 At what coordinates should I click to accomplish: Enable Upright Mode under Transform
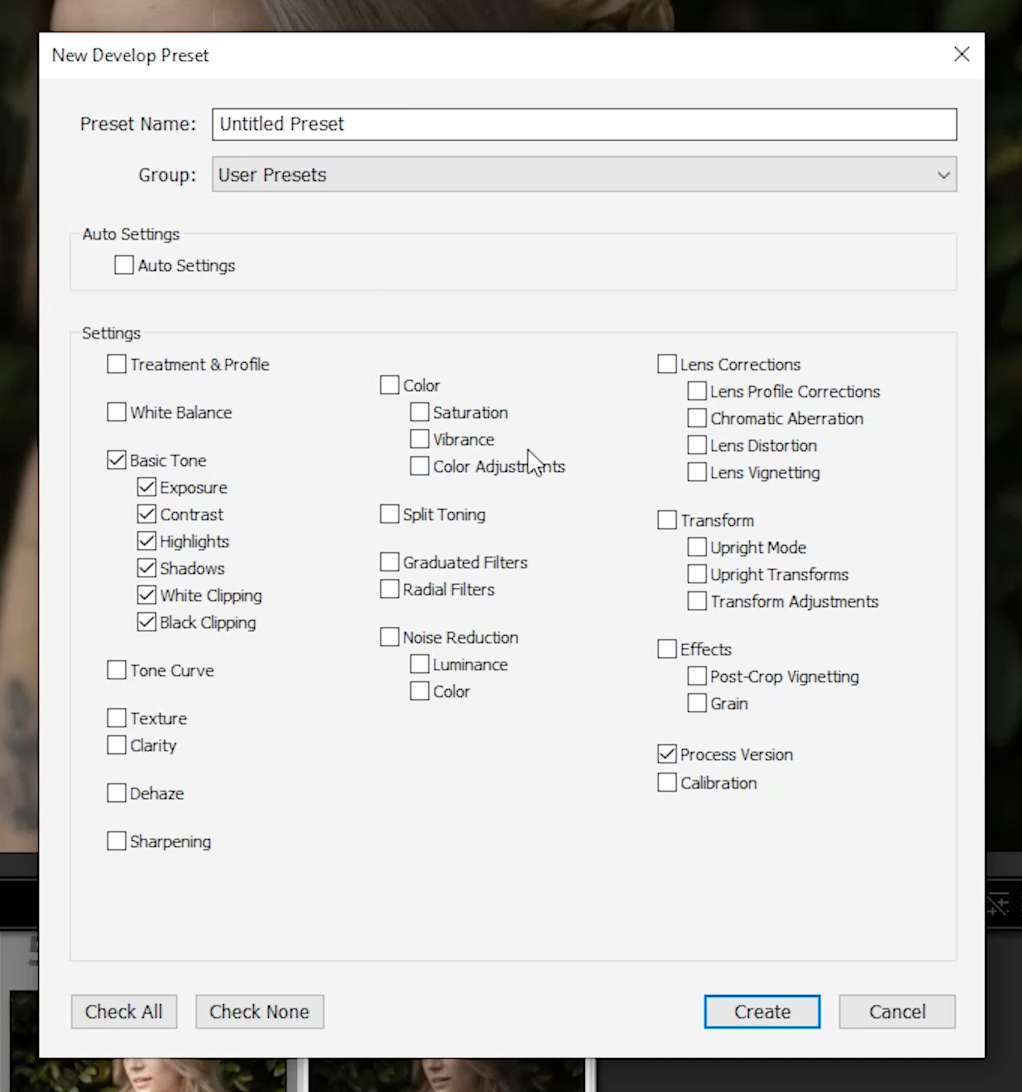point(696,547)
